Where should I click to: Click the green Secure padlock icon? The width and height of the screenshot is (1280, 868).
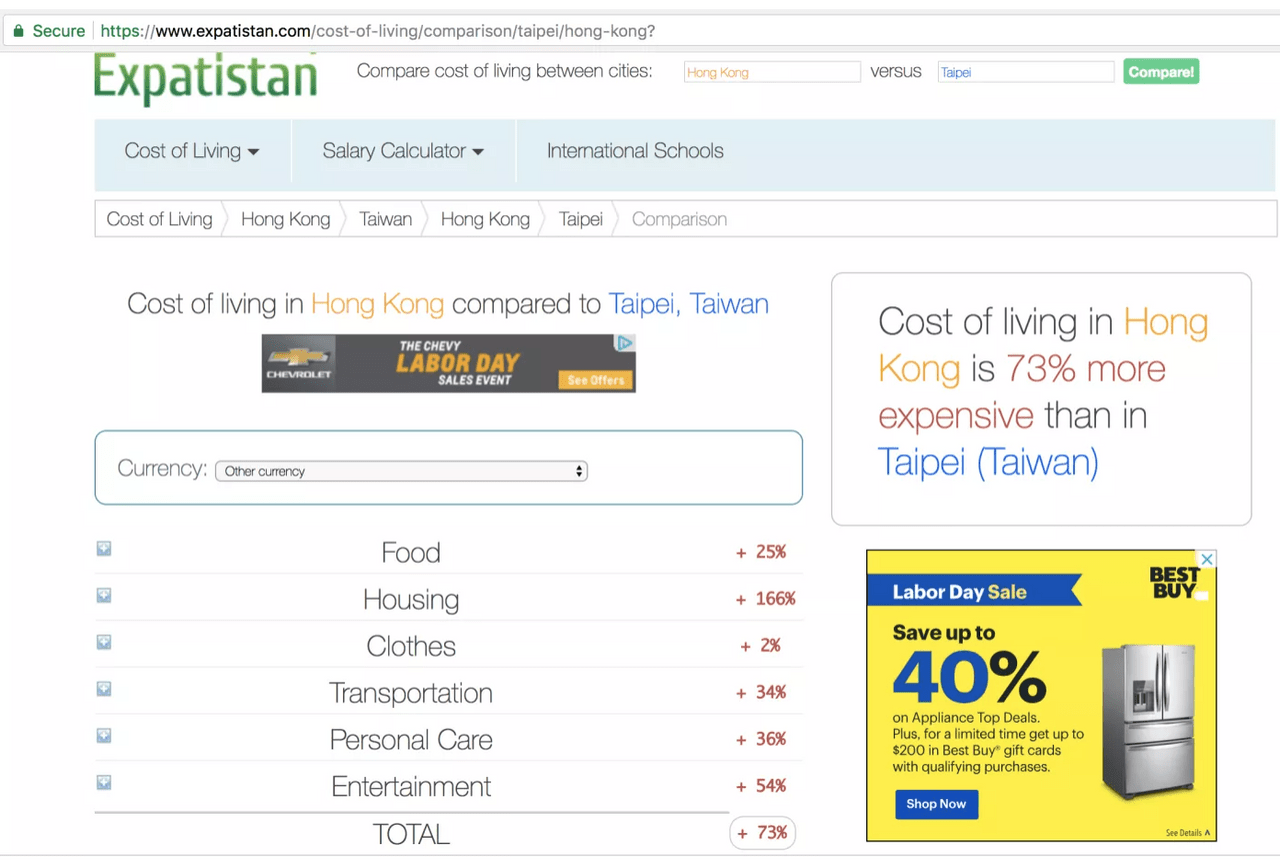pyautogui.click(x=18, y=31)
